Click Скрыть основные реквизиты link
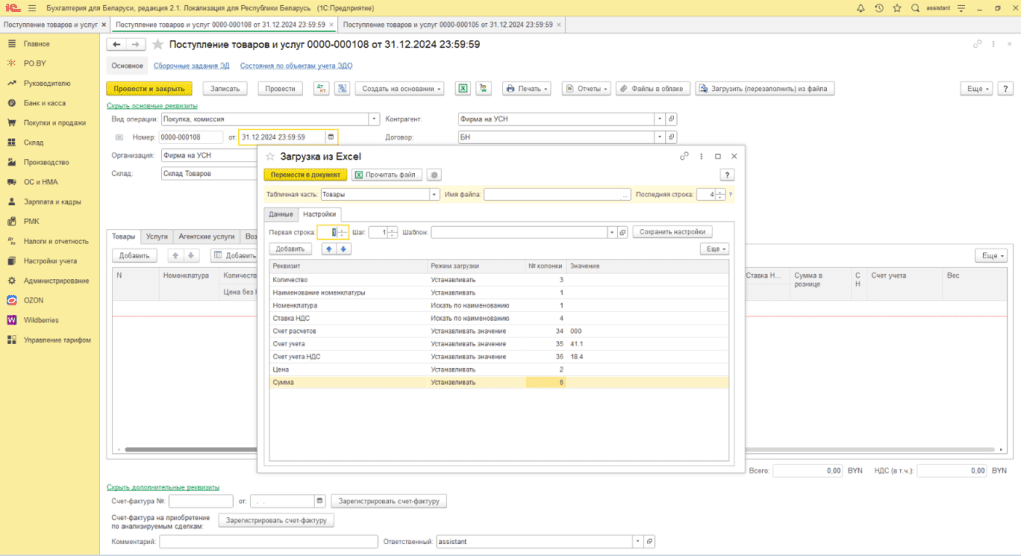This screenshot has height=556, width=1024. point(152,106)
